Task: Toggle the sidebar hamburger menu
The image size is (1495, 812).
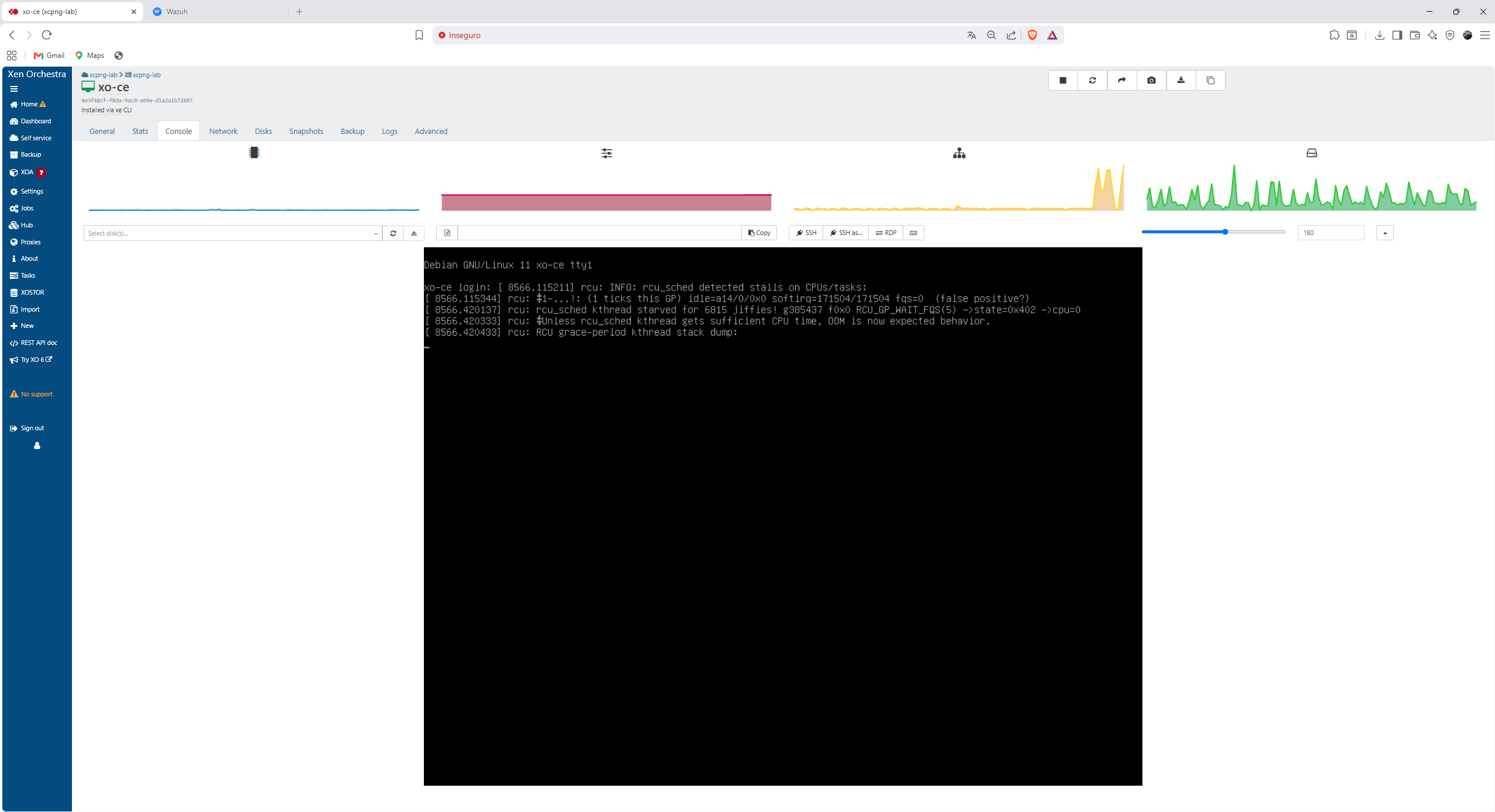Action: coord(14,89)
